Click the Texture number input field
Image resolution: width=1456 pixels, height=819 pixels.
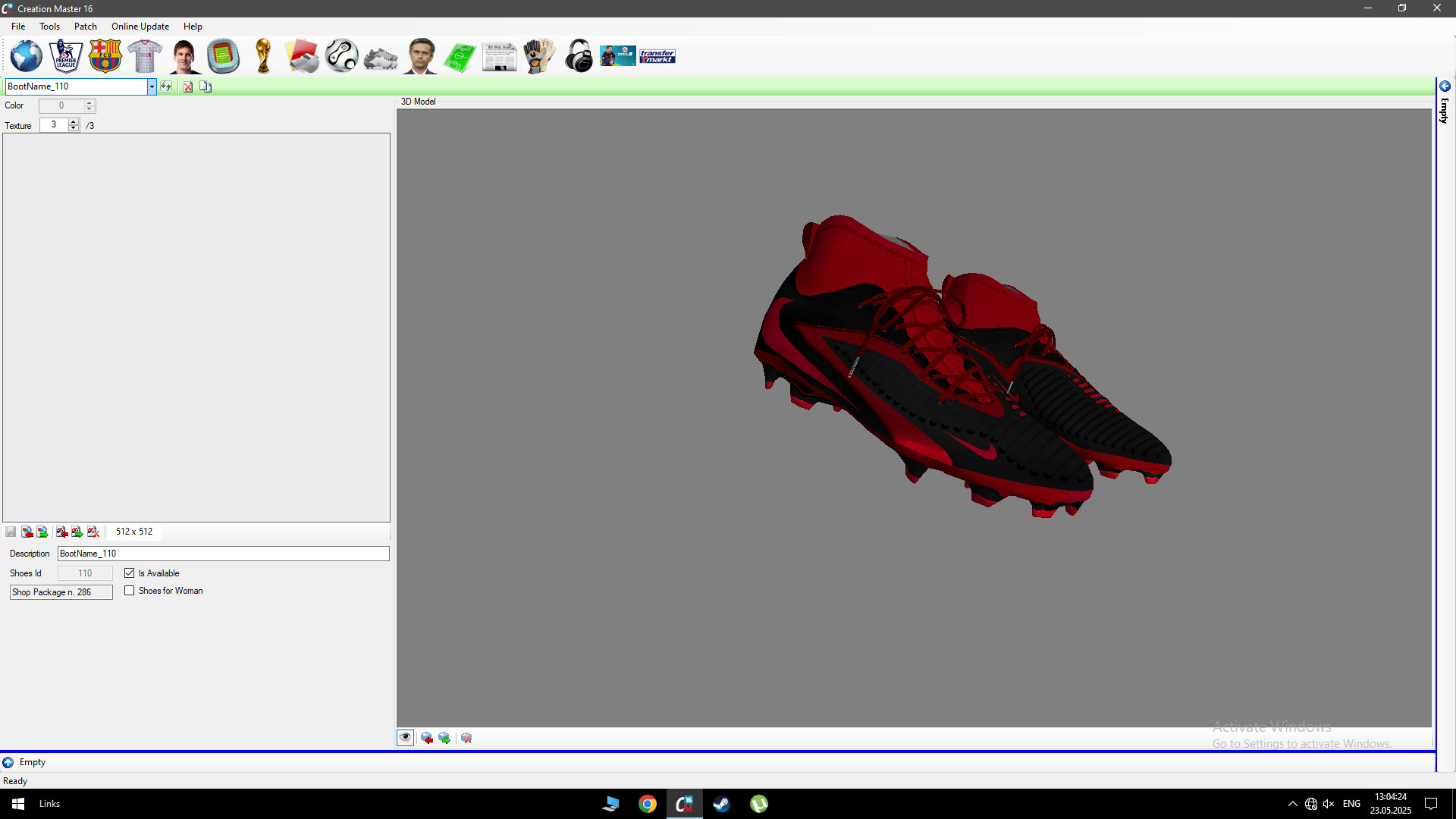click(x=54, y=124)
